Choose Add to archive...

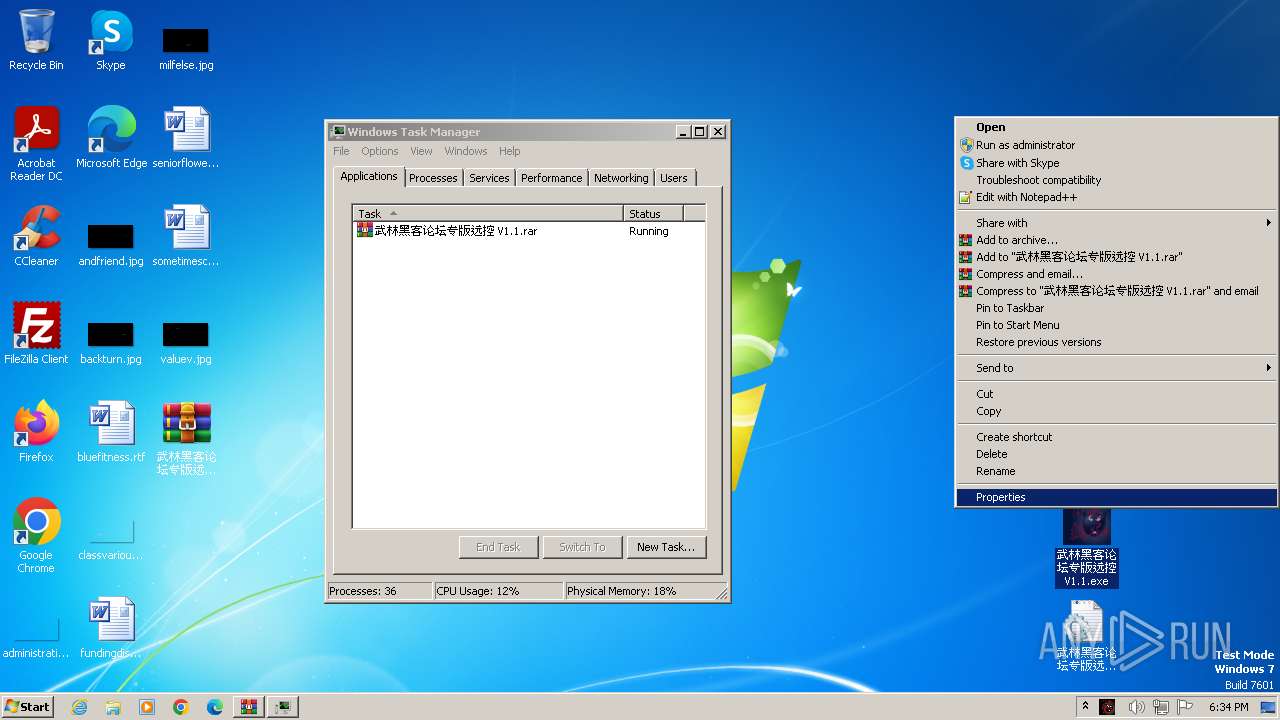point(1116,240)
